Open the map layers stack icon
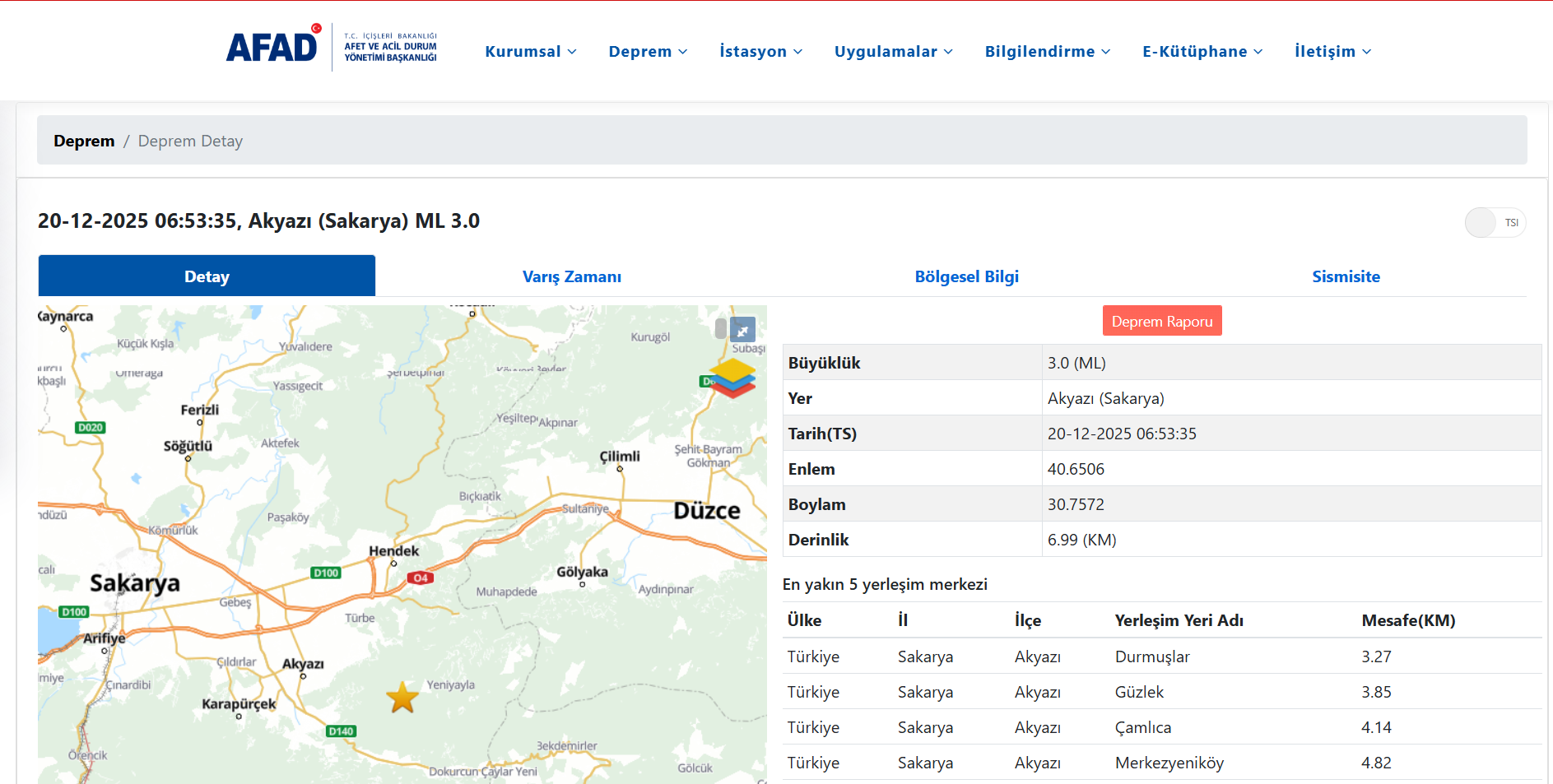 pos(732,378)
